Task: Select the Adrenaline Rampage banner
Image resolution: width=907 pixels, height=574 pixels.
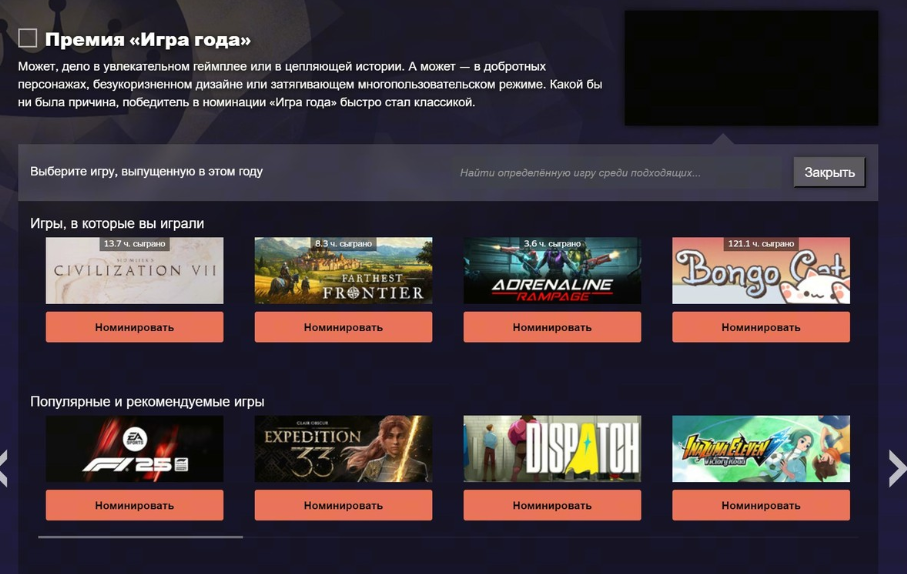Action: [552, 270]
